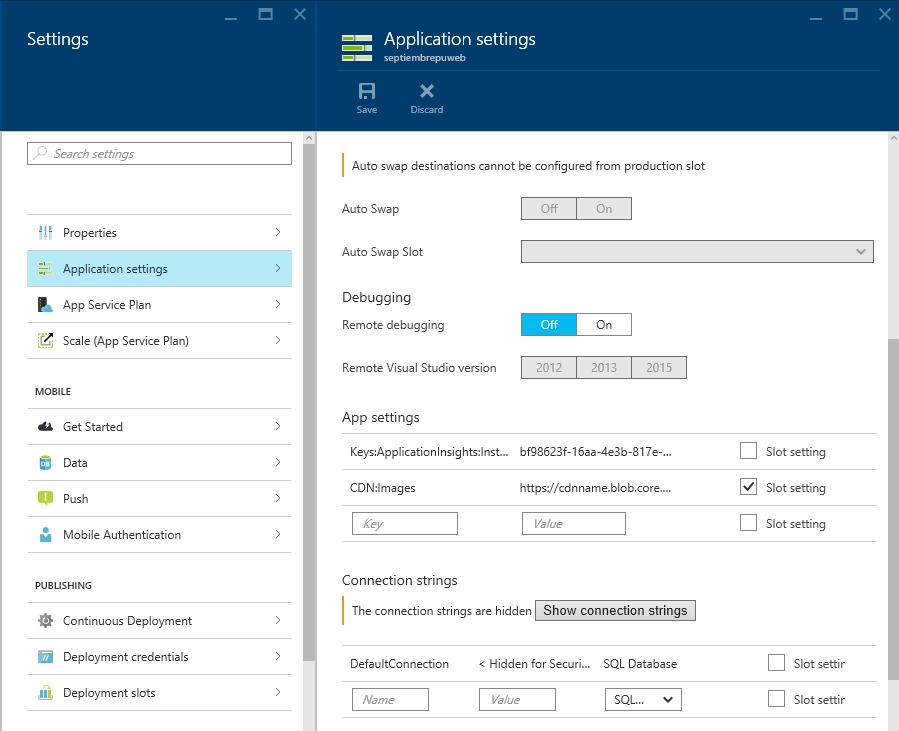The image size is (899, 731).
Task: Select Auto Swap Off option
Action: pyautogui.click(x=549, y=209)
